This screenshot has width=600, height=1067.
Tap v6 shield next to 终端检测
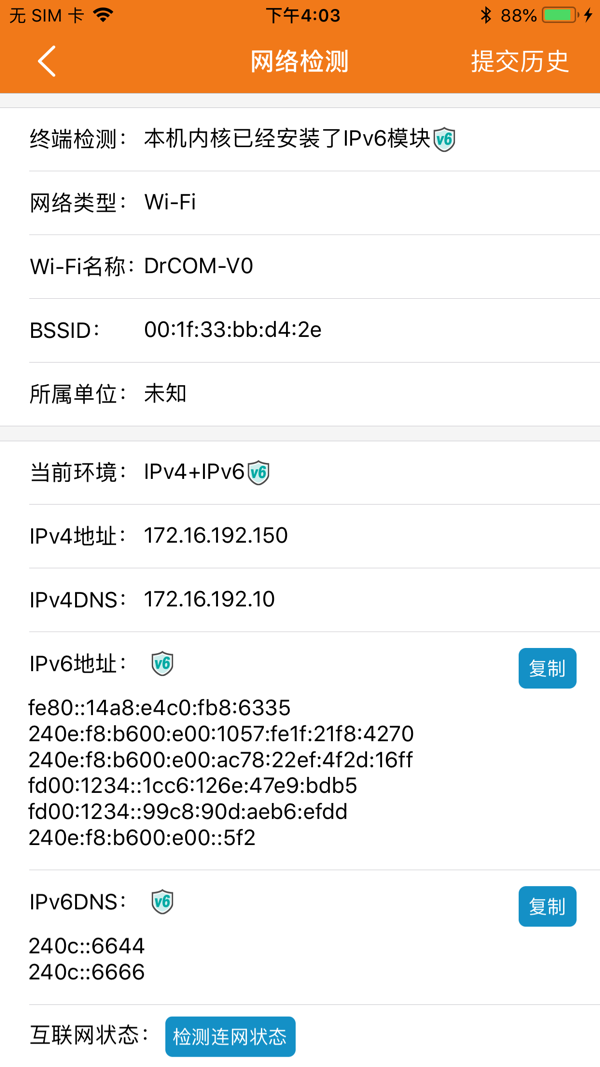(x=445, y=139)
